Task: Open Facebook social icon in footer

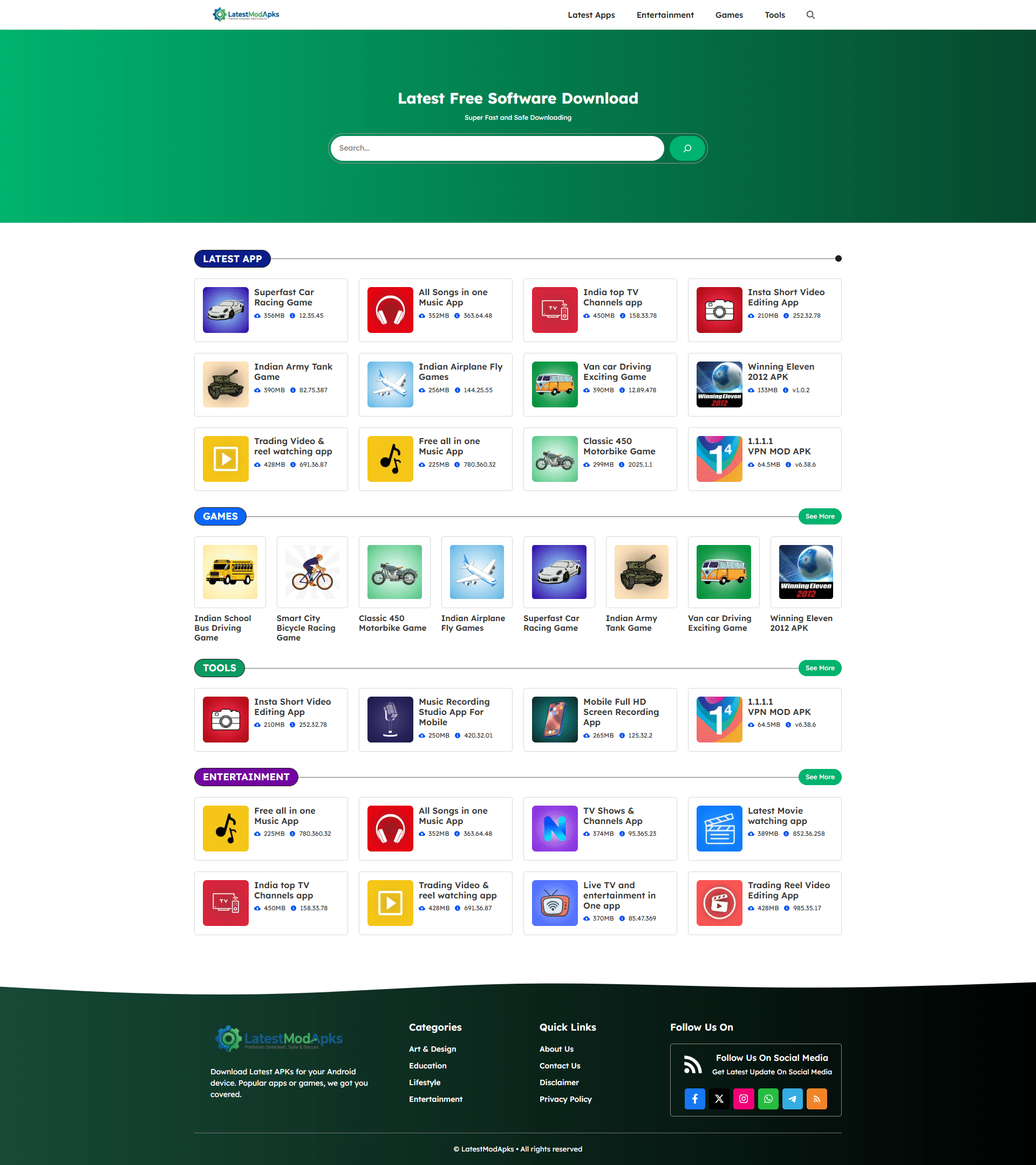Action: coord(694,1098)
